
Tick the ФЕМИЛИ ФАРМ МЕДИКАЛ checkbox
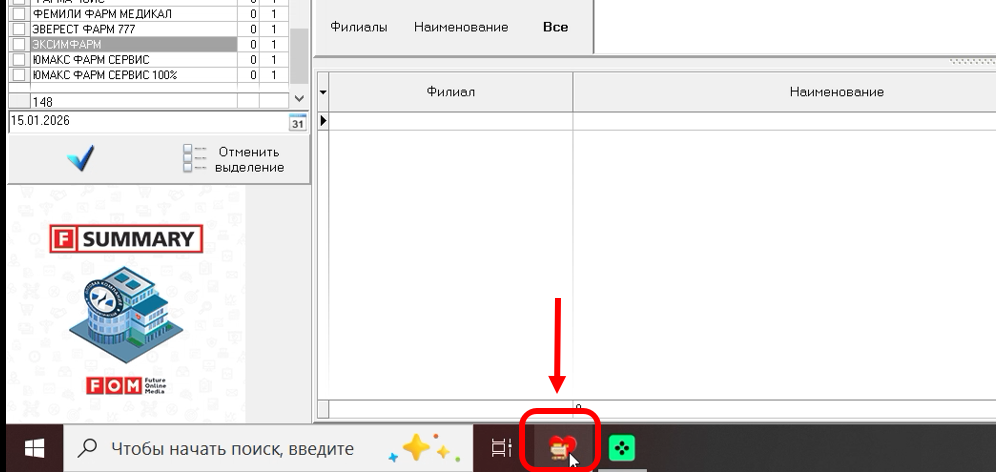(19, 13)
